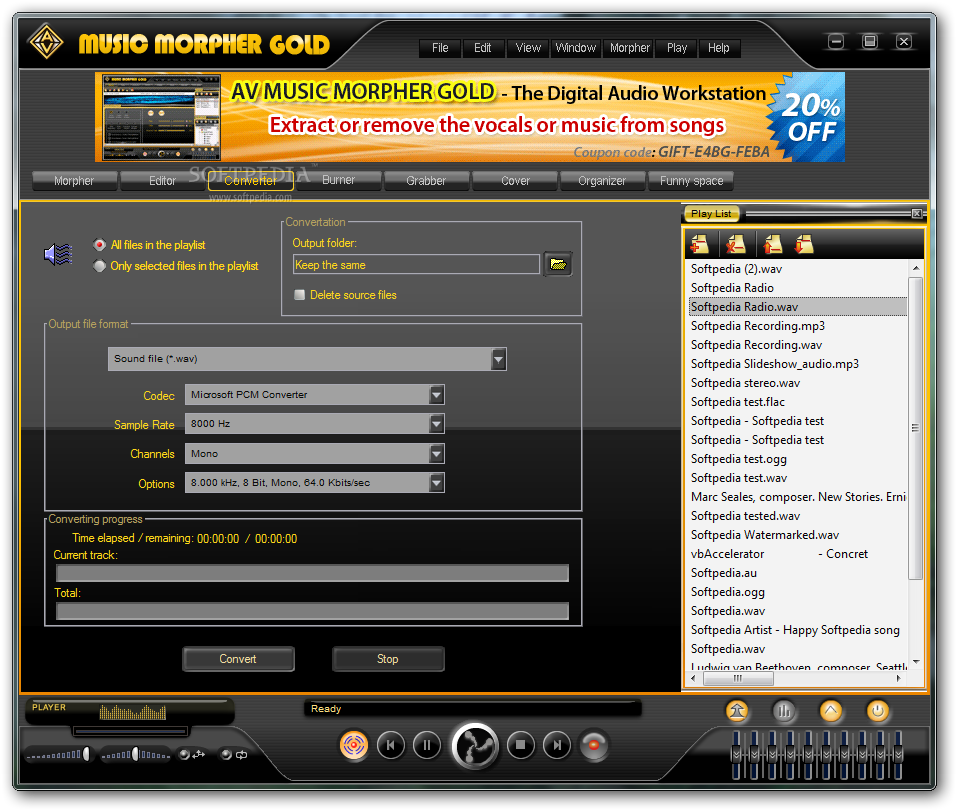Viewport: 957px width, 811px height.
Task: Open the output file format dropdown
Action: pyautogui.click(x=499, y=359)
